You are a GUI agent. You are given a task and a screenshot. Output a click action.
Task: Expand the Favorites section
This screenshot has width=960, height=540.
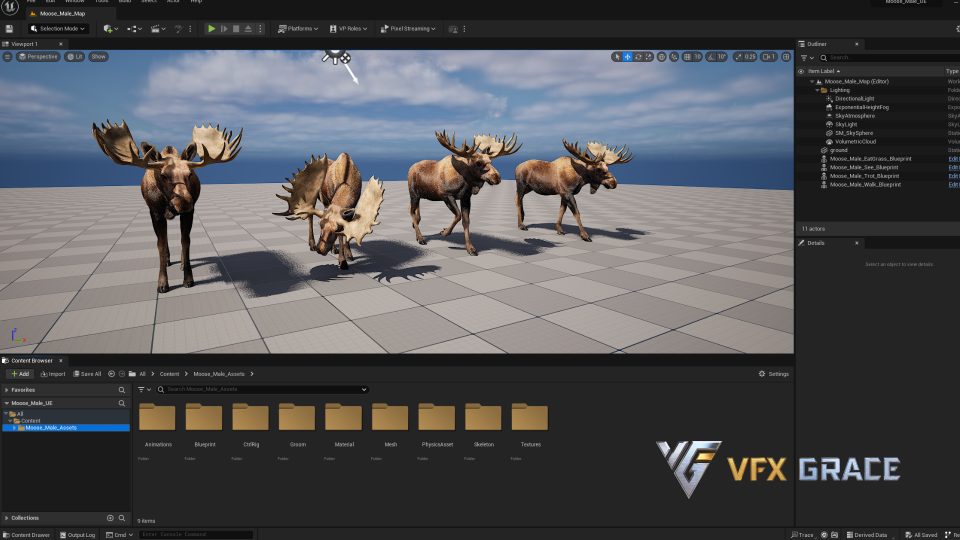point(7,389)
